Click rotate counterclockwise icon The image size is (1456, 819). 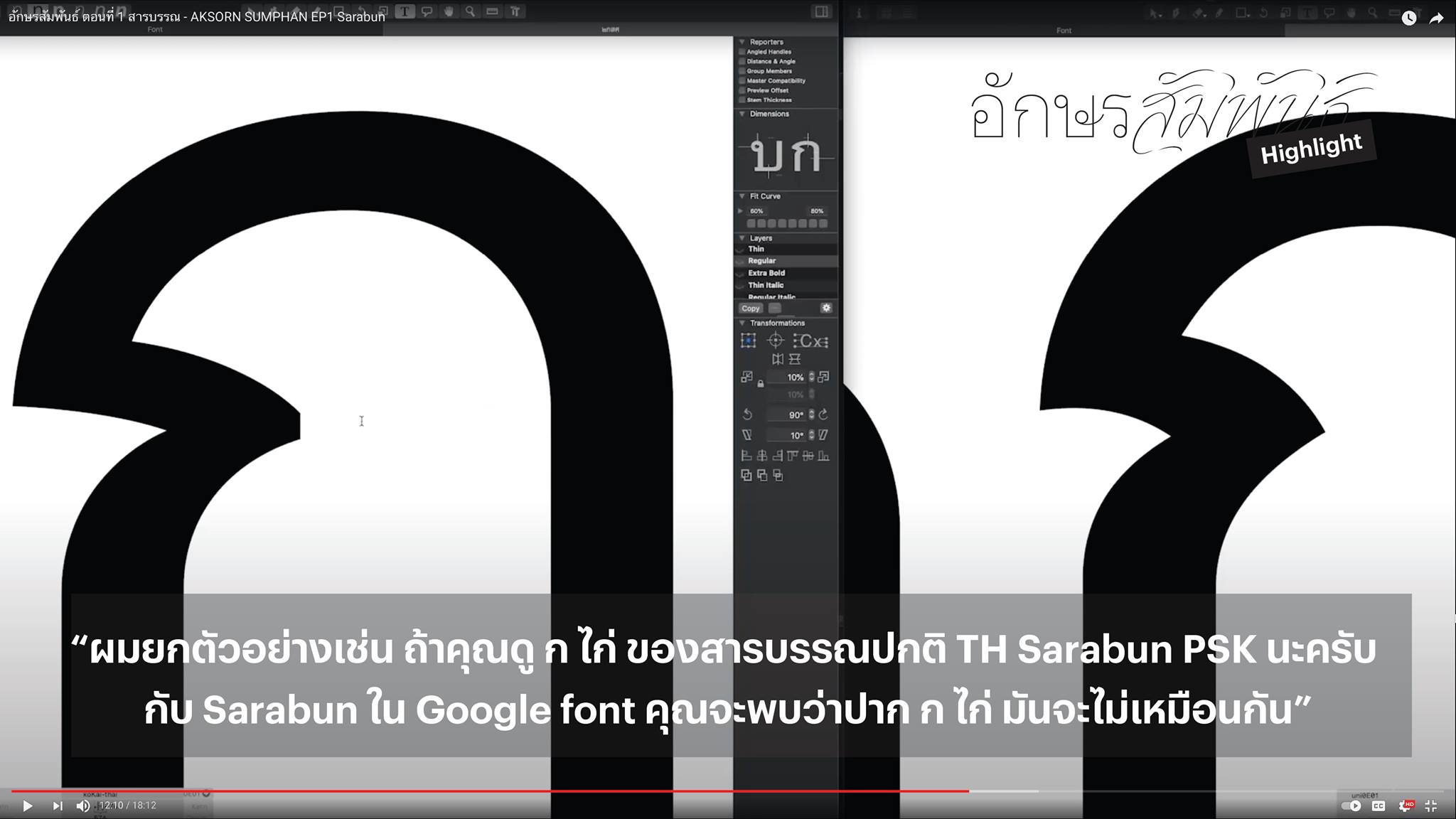(x=747, y=414)
